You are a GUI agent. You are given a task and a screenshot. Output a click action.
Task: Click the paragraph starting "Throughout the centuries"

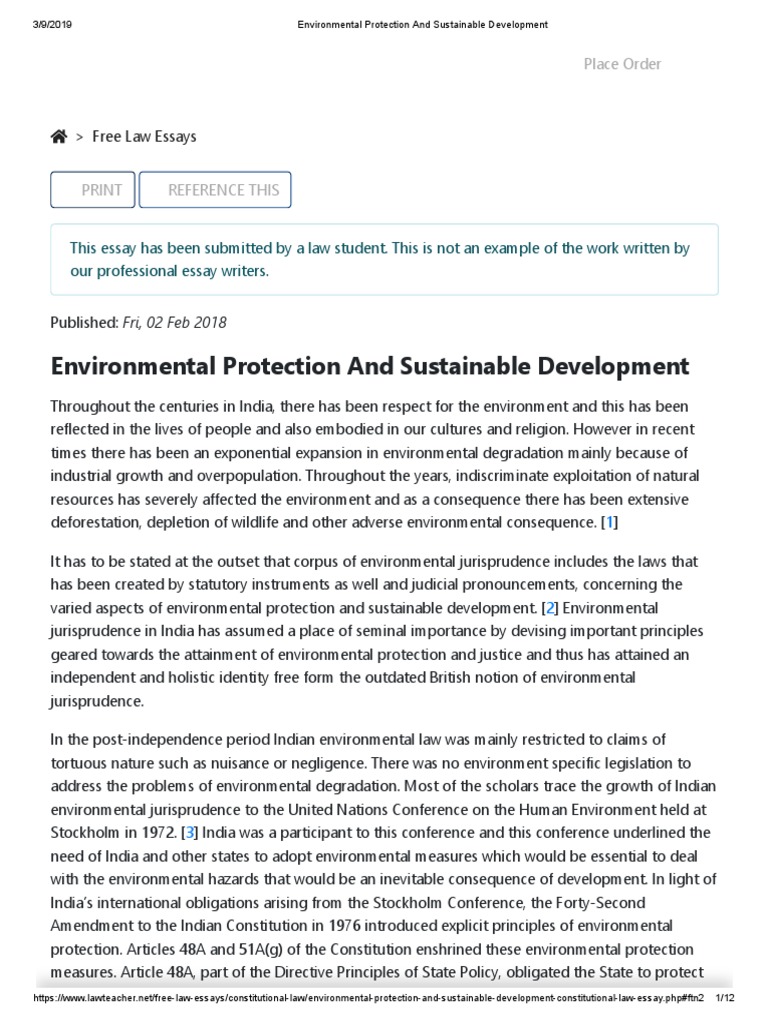click(x=384, y=464)
